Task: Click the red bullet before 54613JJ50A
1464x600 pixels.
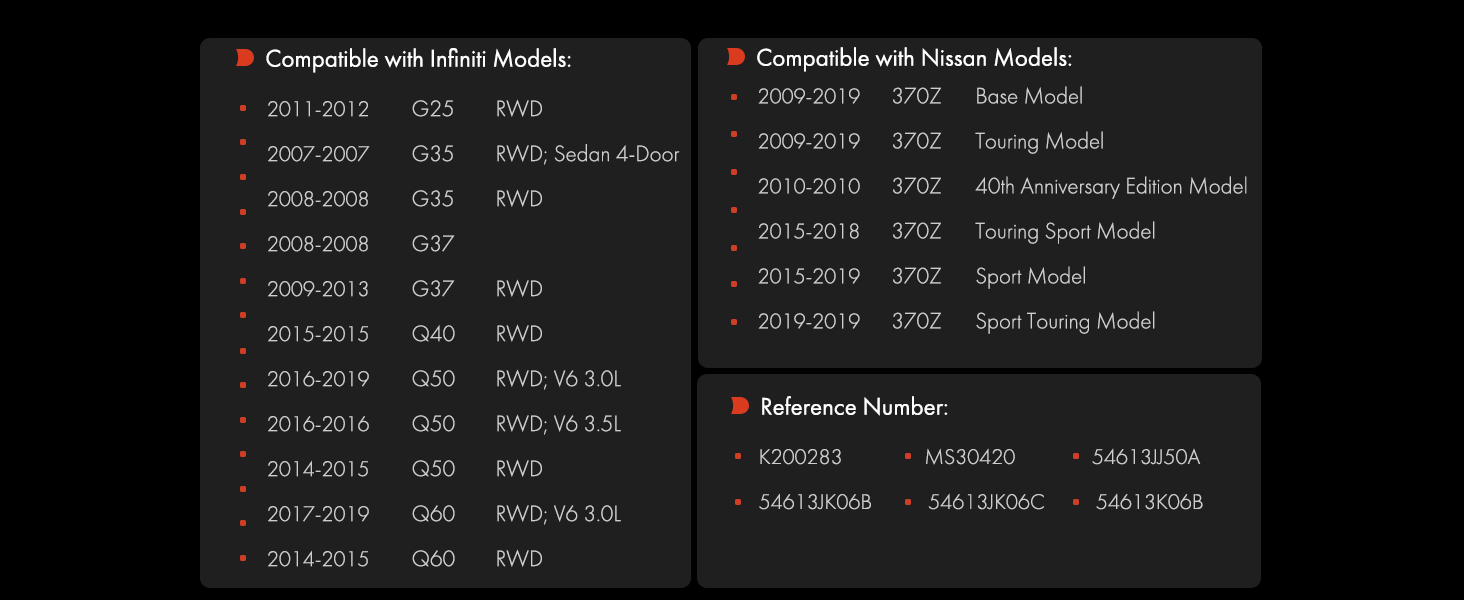Action: [1075, 456]
